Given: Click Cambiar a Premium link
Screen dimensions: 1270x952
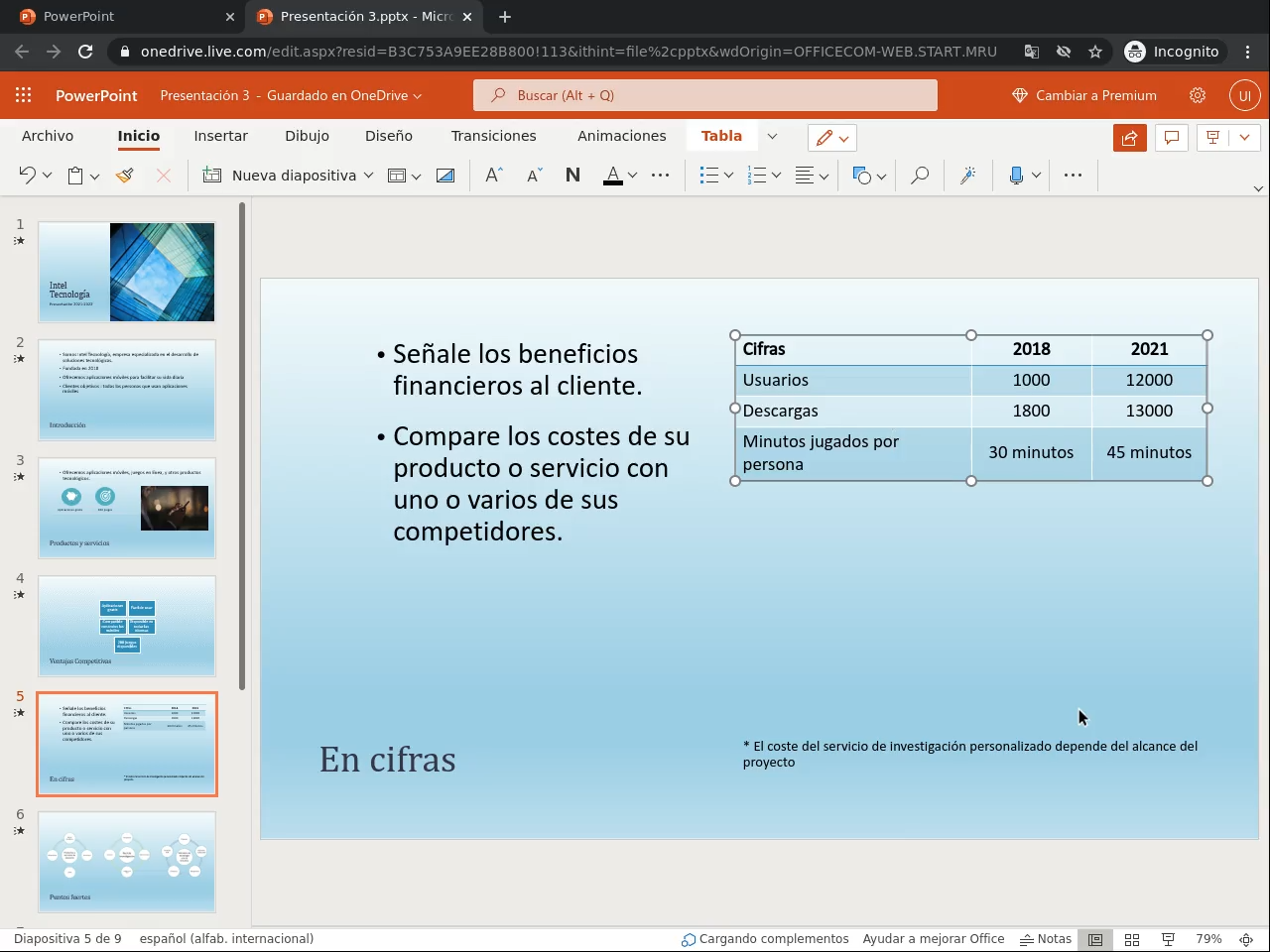Looking at the screenshot, I should (1084, 95).
